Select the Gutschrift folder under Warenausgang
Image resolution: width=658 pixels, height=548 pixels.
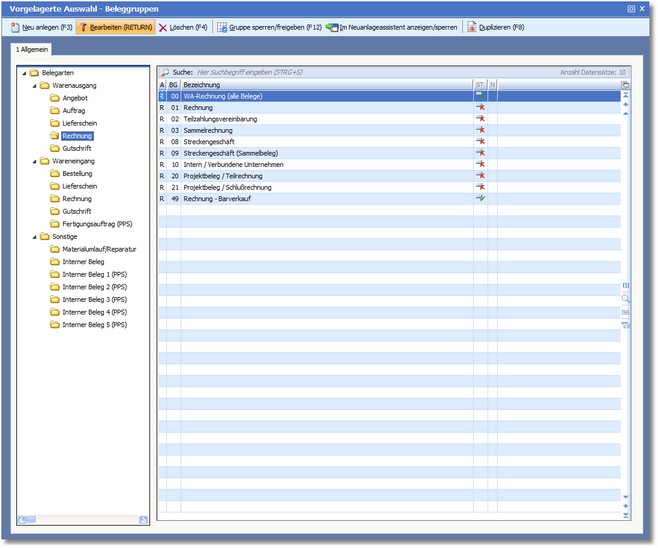click(76, 148)
